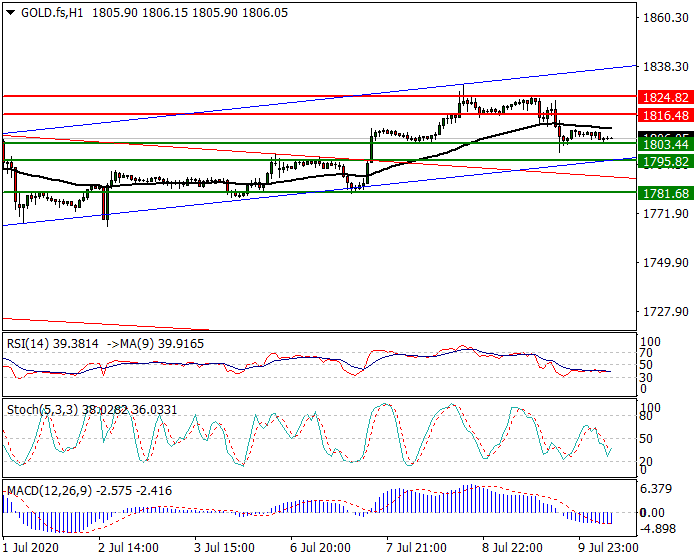Select the 1824.82 red resistance price label
This screenshot has width=700, height=560.
point(666,97)
